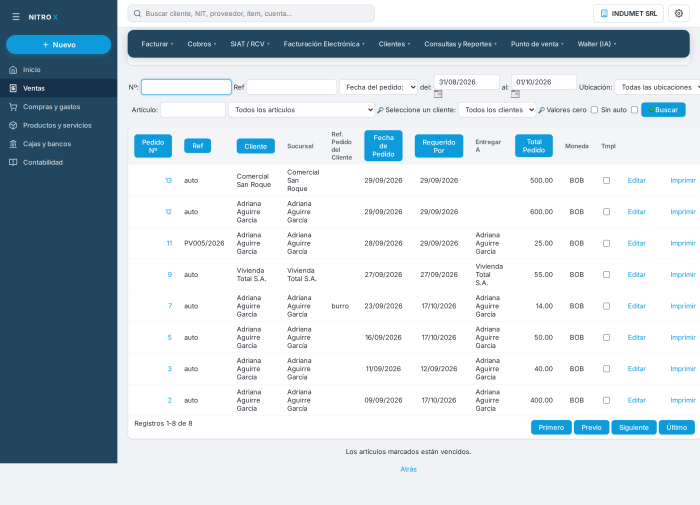Open the Consultas y Reportes menu
This screenshot has width=700, height=505.
click(460, 44)
